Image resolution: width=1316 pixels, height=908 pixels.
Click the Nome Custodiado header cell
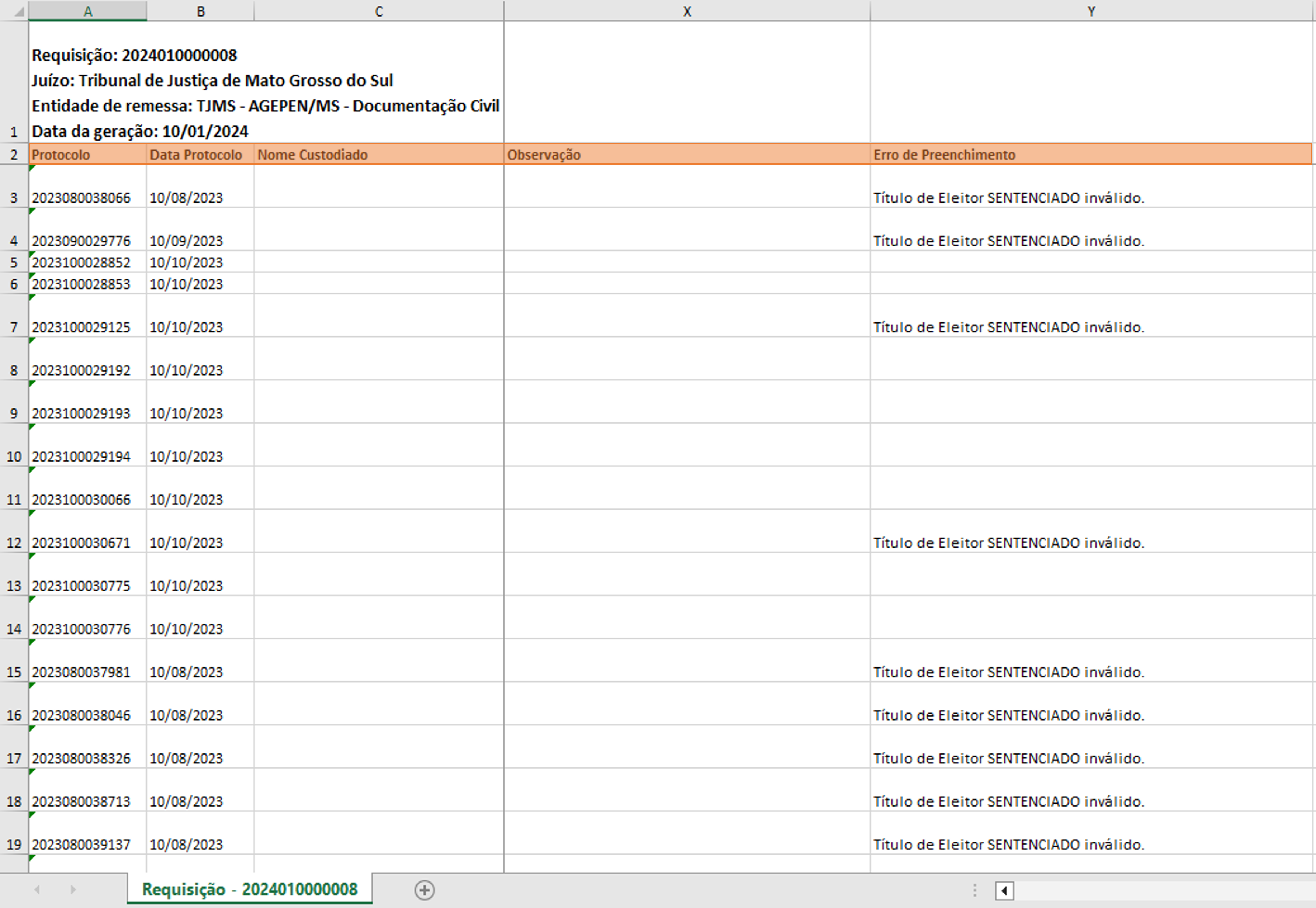[379, 154]
